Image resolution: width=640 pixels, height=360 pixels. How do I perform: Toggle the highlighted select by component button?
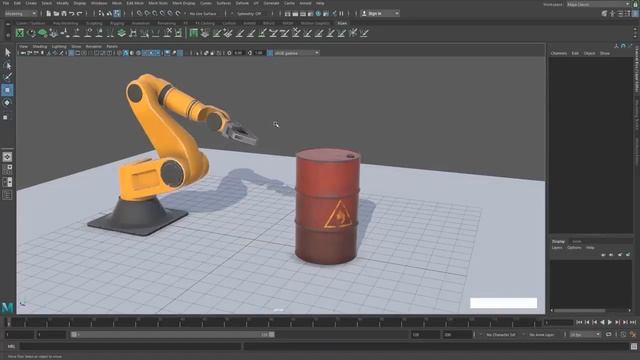(117, 13)
